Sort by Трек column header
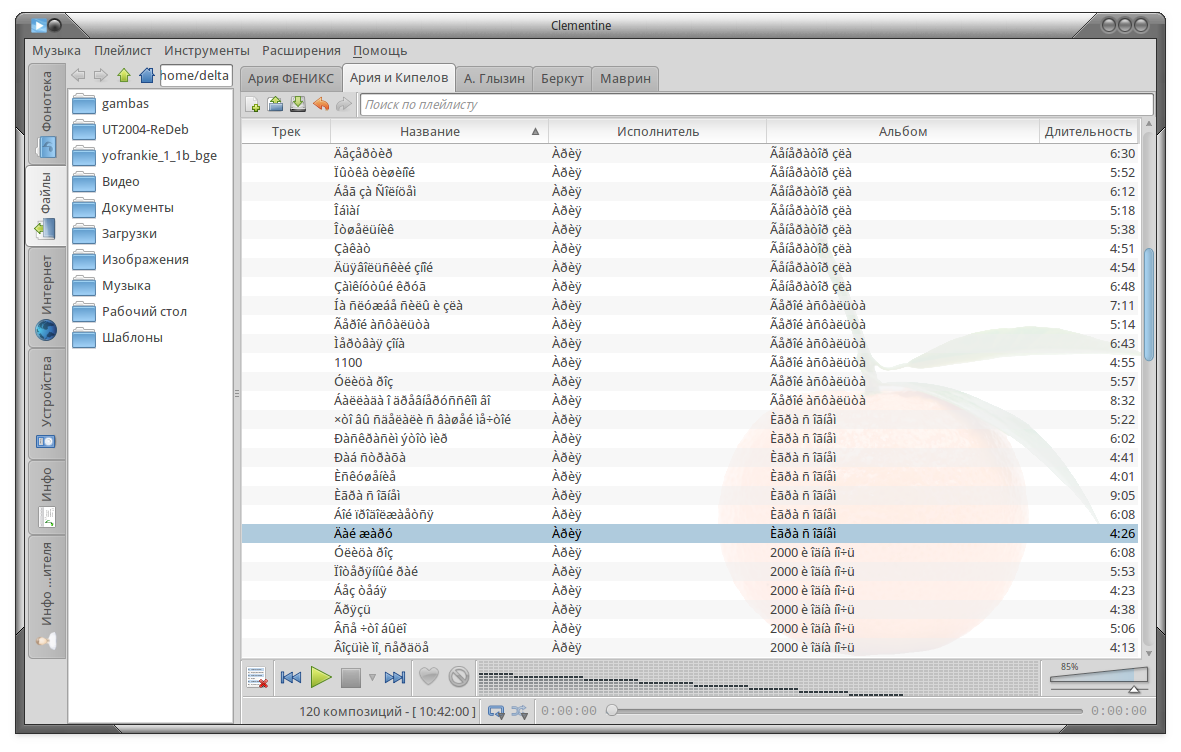The width and height of the screenshot is (1181, 752). tap(286, 132)
